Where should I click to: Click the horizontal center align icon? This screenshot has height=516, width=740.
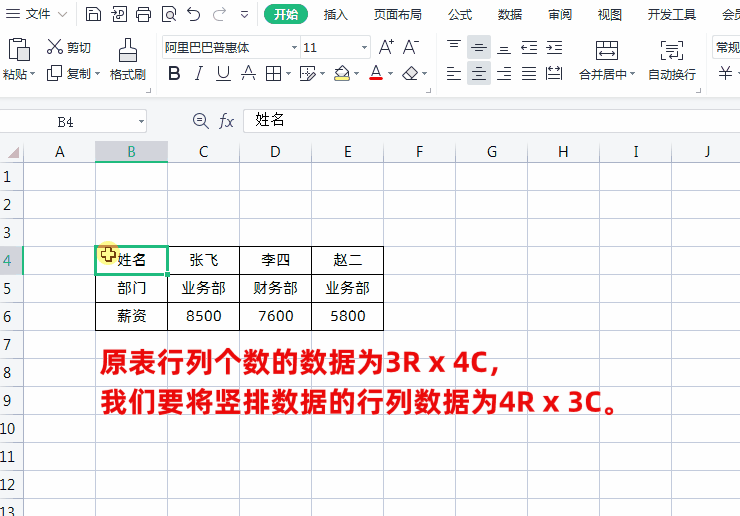point(479,74)
